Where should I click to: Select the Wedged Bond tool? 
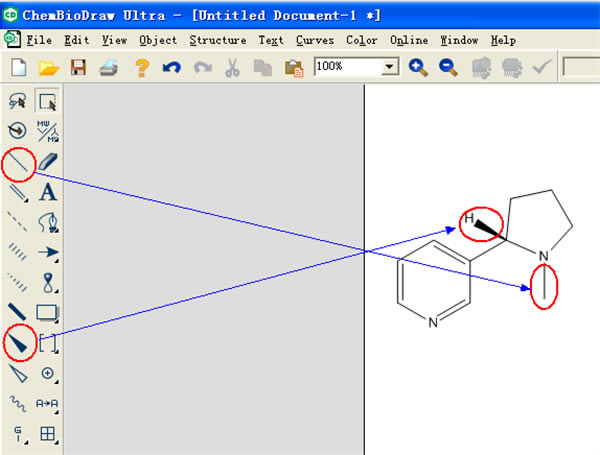click(x=18, y=343)
